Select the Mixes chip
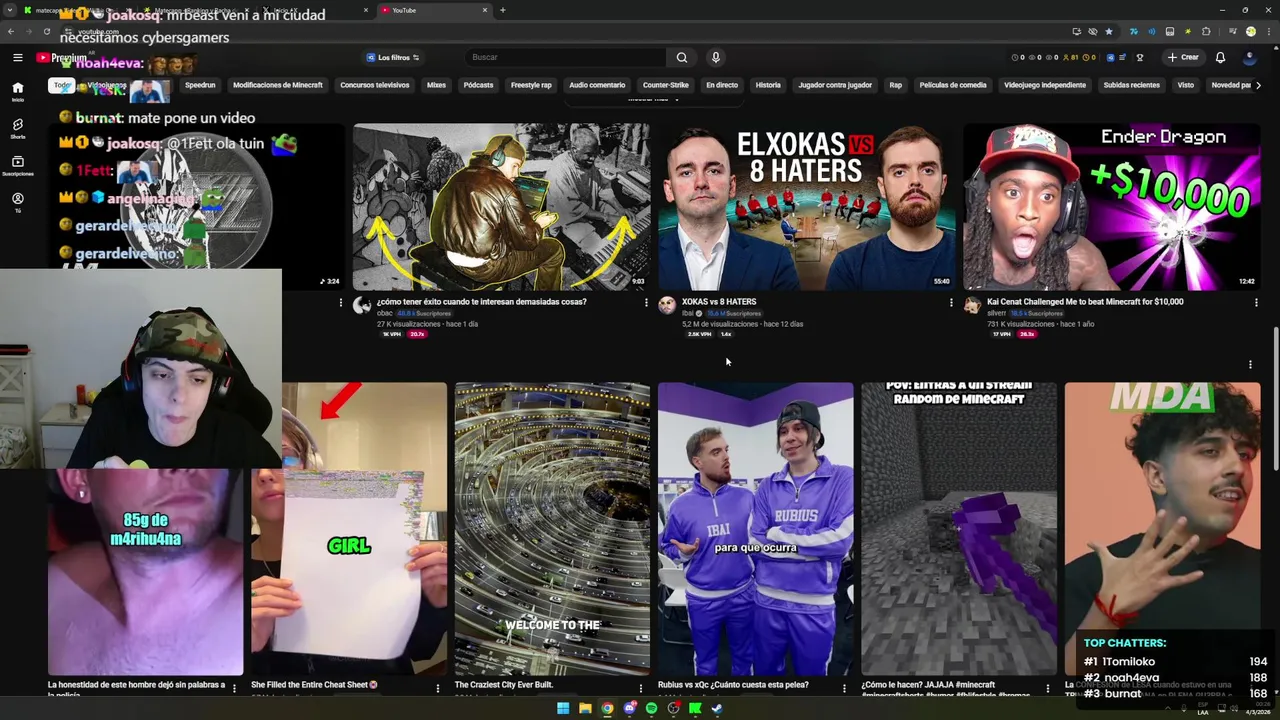The height and width of the screenshot is (720, 1280). tap(436, 85)
